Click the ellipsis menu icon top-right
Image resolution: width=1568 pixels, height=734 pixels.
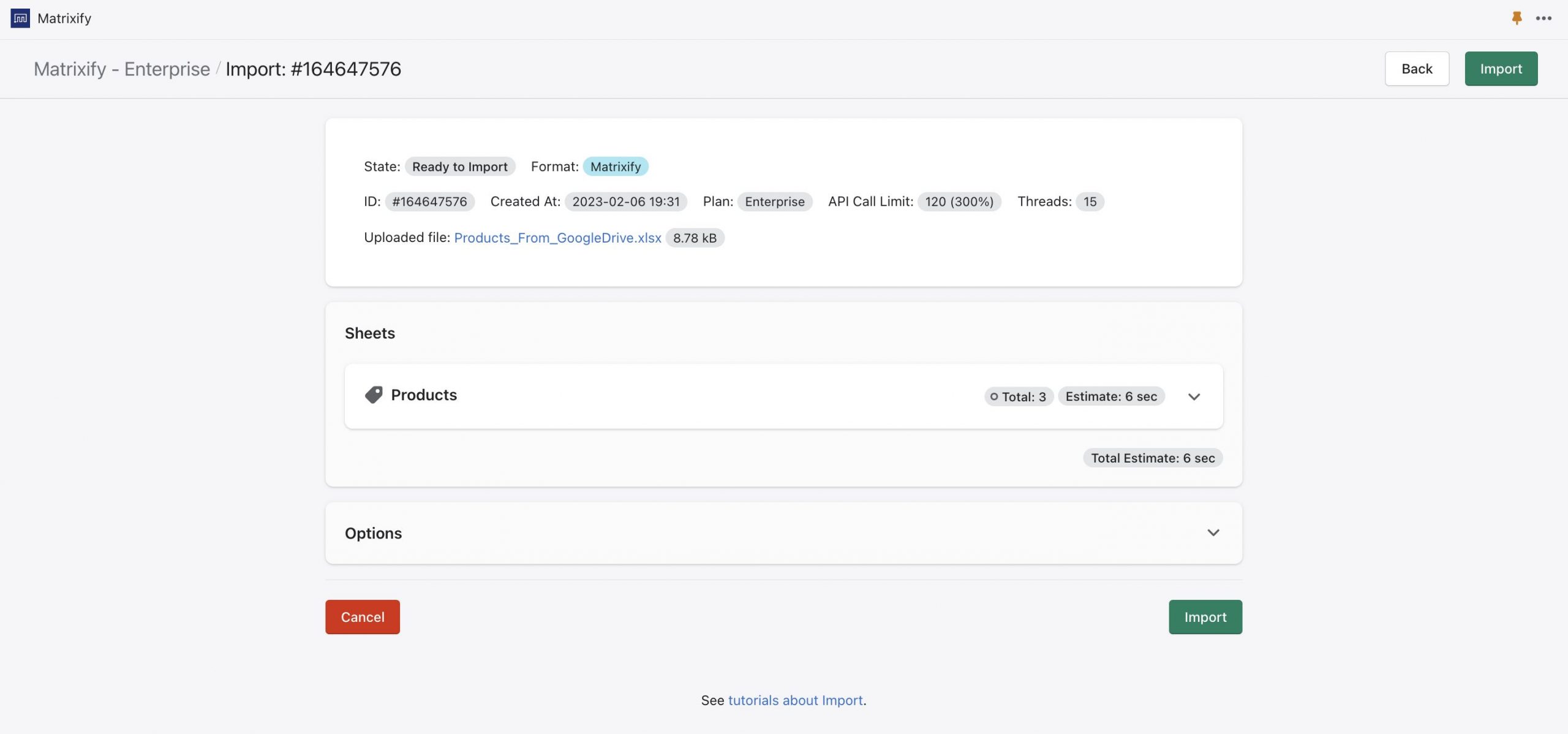(x=1543, y=18)
